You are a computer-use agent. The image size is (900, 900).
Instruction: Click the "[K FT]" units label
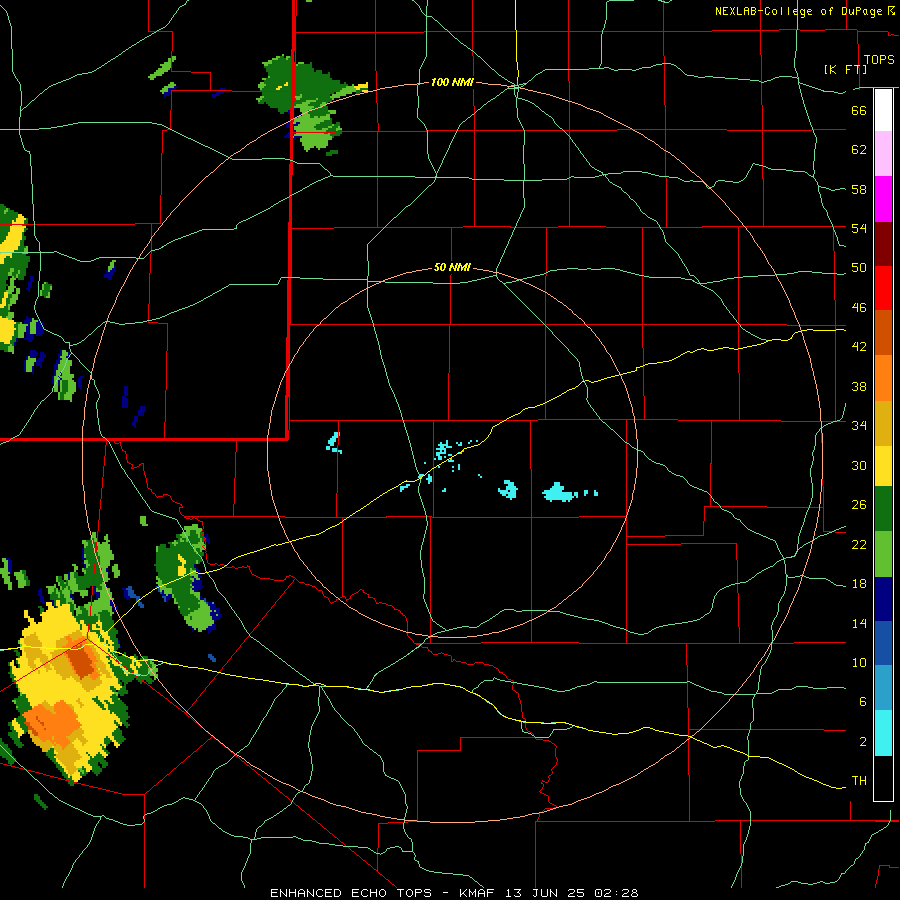point(845,69)
